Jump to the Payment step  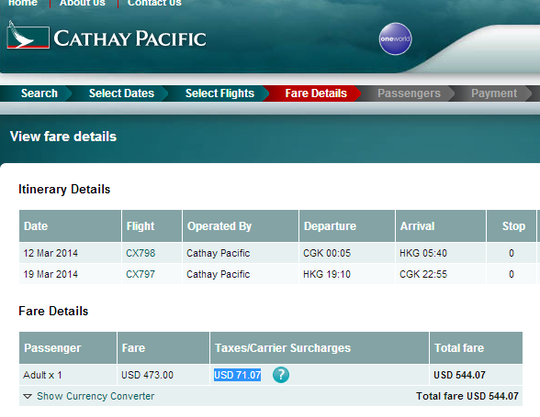pos(494,93)
